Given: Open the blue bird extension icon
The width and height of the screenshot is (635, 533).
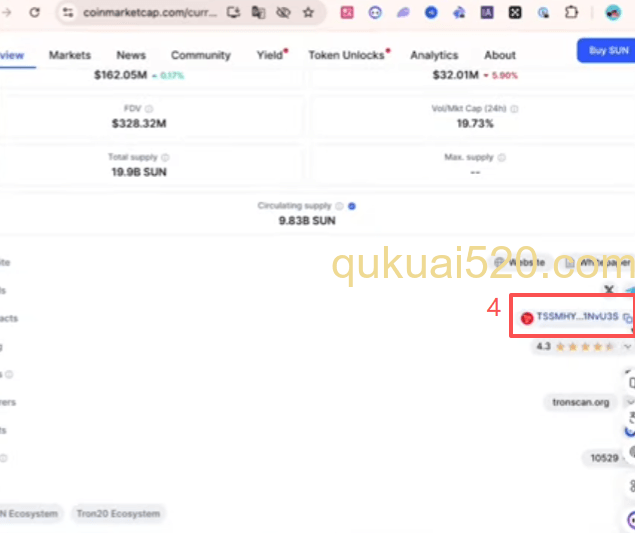Looking at the screenshot, I should [x=459, y=13].
